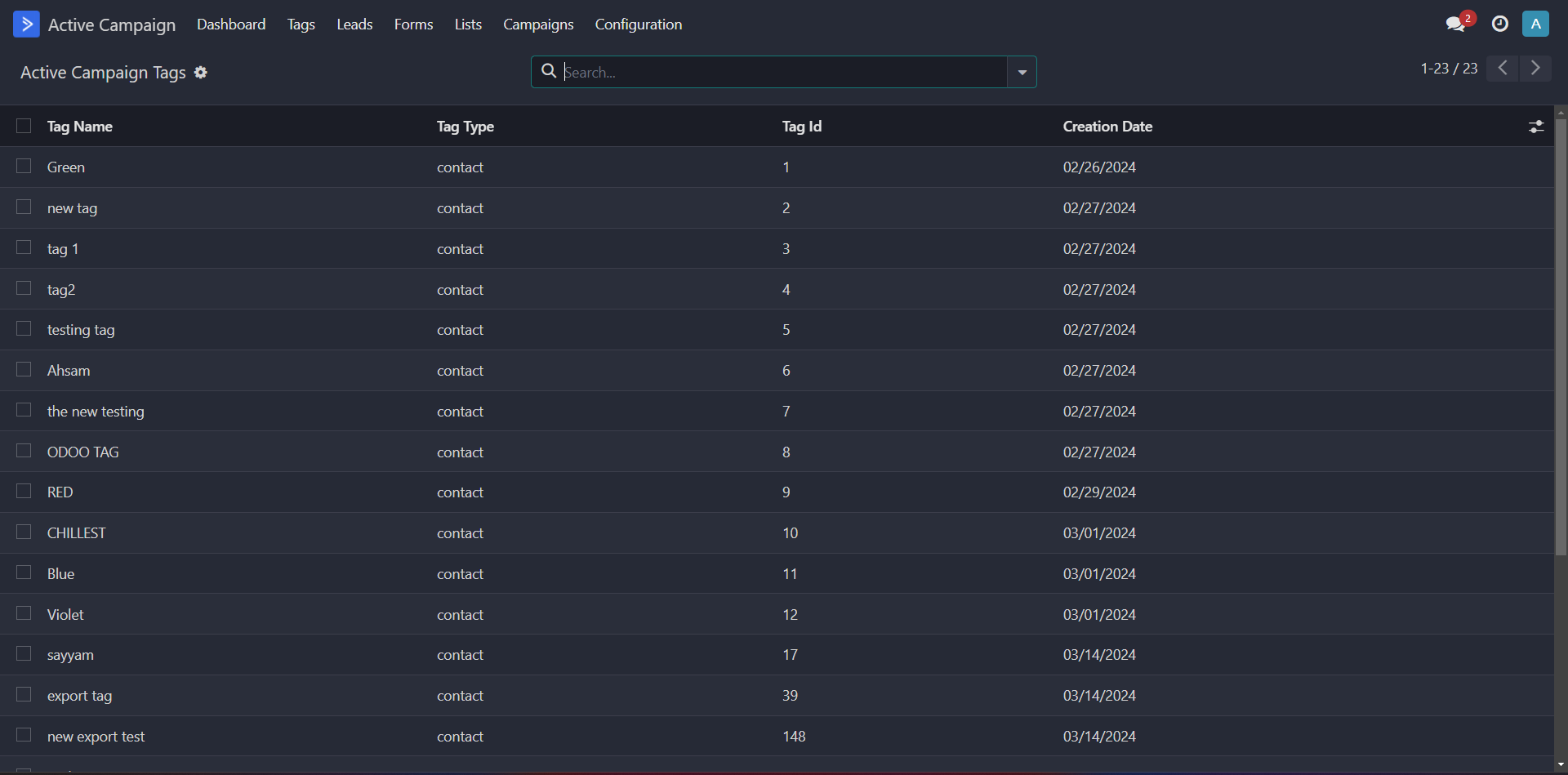Select the ODOO TAG checkbox
Viewport: 1568px width, 775px height.
tap(24, 451)
